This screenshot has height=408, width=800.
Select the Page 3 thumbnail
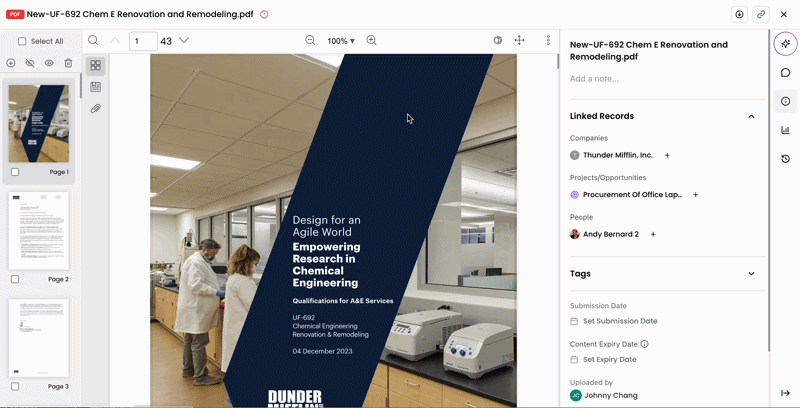[x=39, y=338]
